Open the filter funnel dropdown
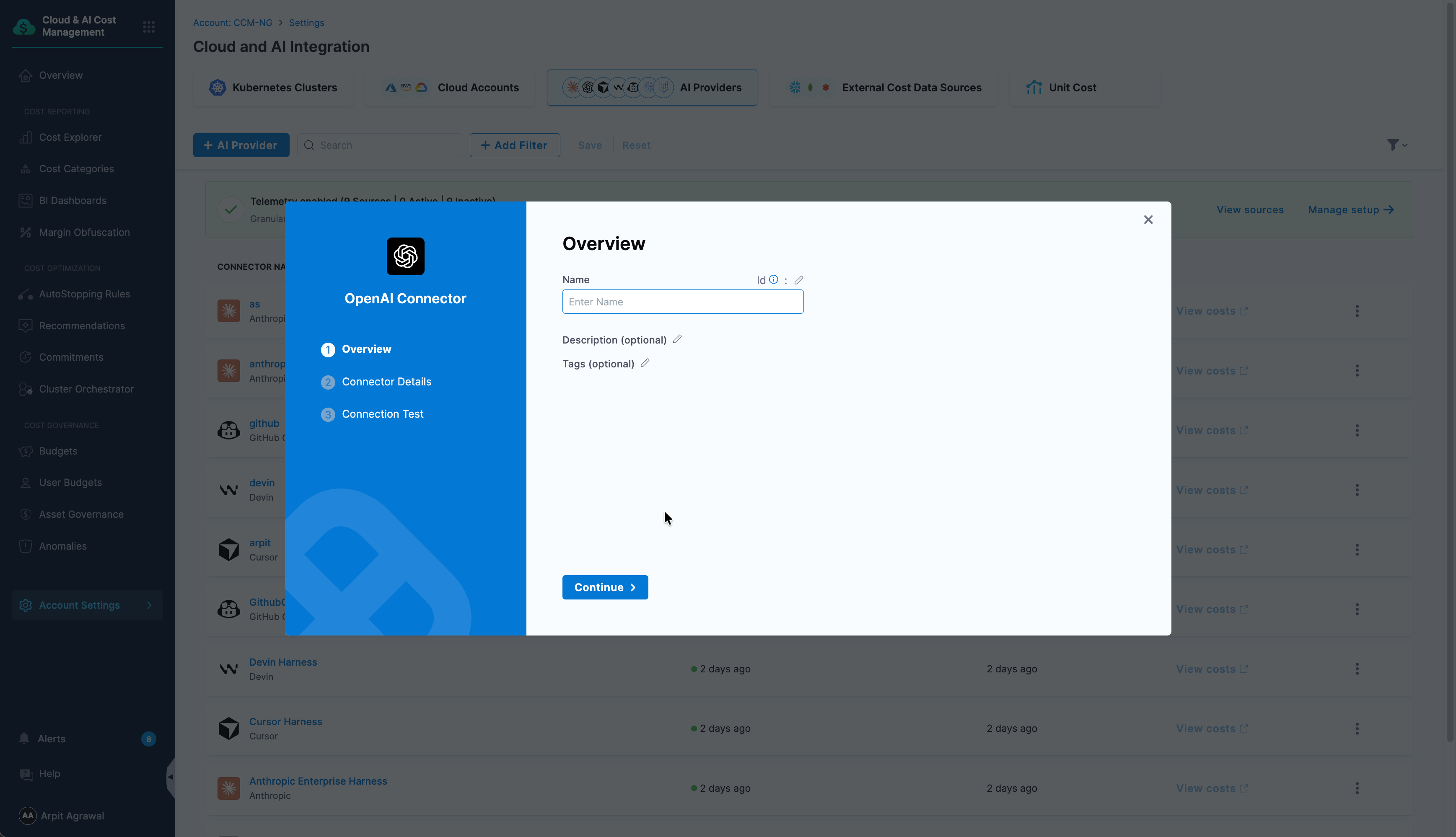This screenshot has height=837, width=1456. click(1397, 145)
